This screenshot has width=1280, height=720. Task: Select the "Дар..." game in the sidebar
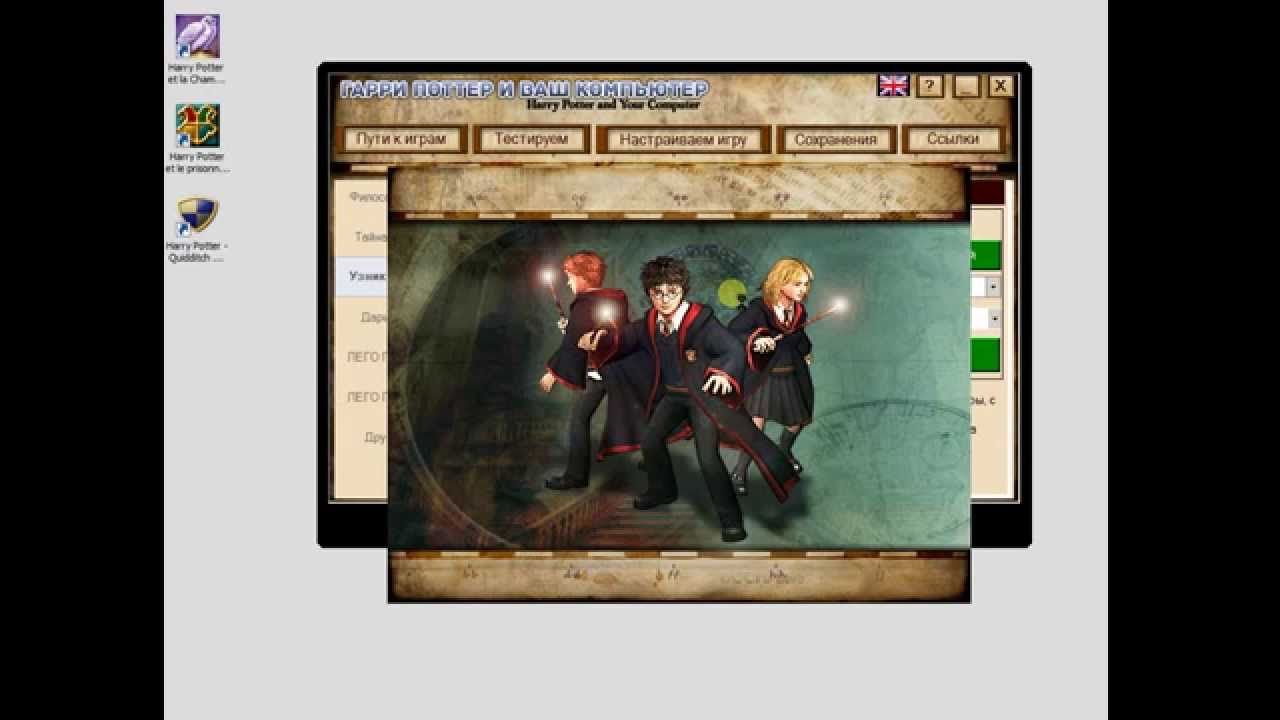(361, 317)
